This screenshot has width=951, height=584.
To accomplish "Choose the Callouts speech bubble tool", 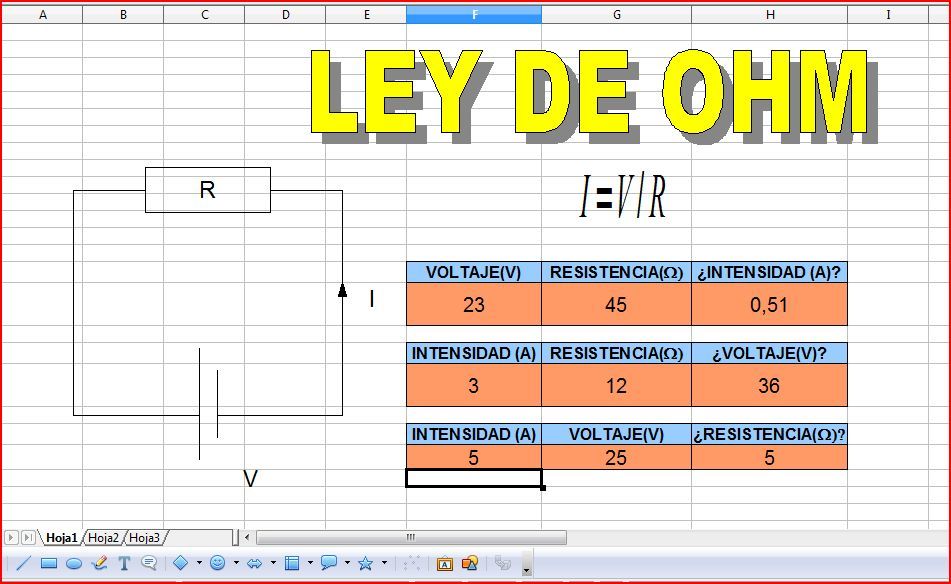I will 149,563.
